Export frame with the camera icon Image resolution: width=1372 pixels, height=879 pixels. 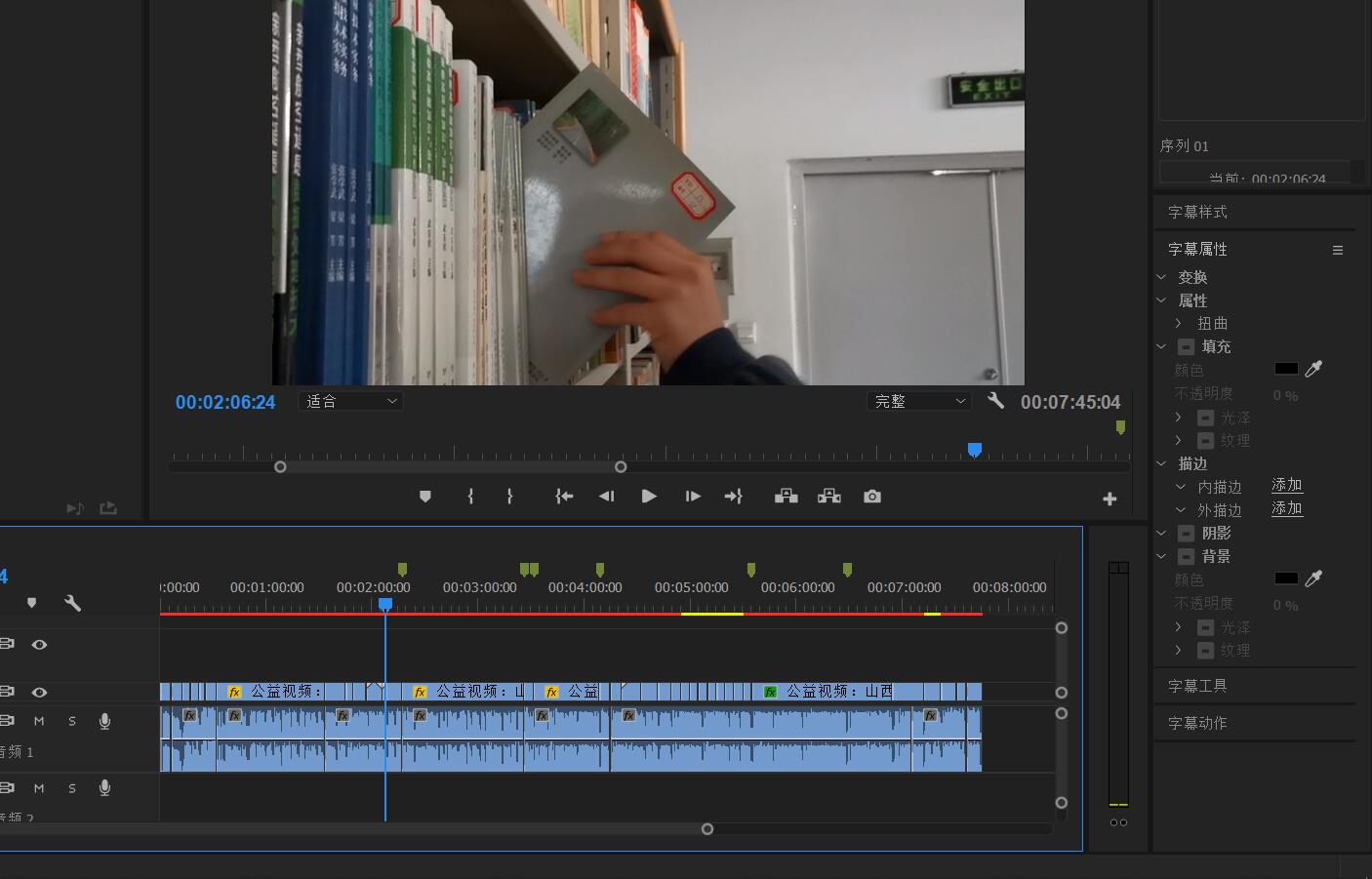(x=872, y=497)
